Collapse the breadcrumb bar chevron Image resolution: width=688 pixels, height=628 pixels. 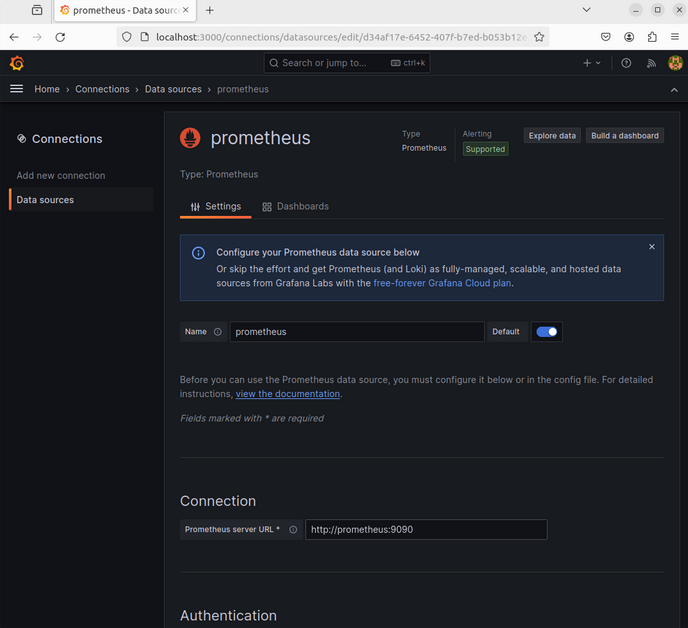coord(674,90)
